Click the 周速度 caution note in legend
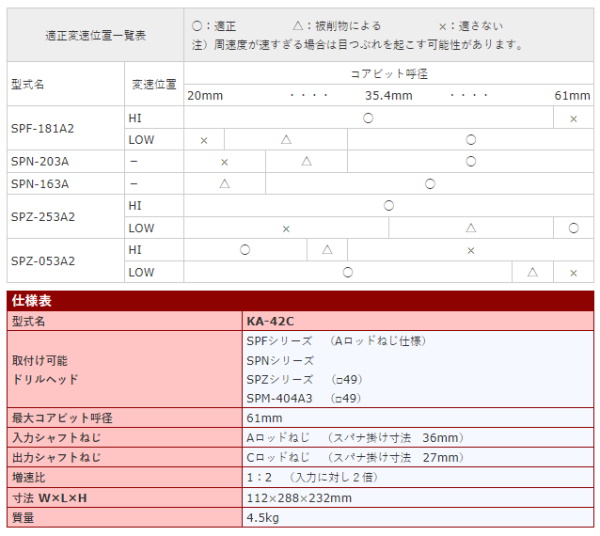The height and width of the screenshot is (536, 600). pos(357,45)
